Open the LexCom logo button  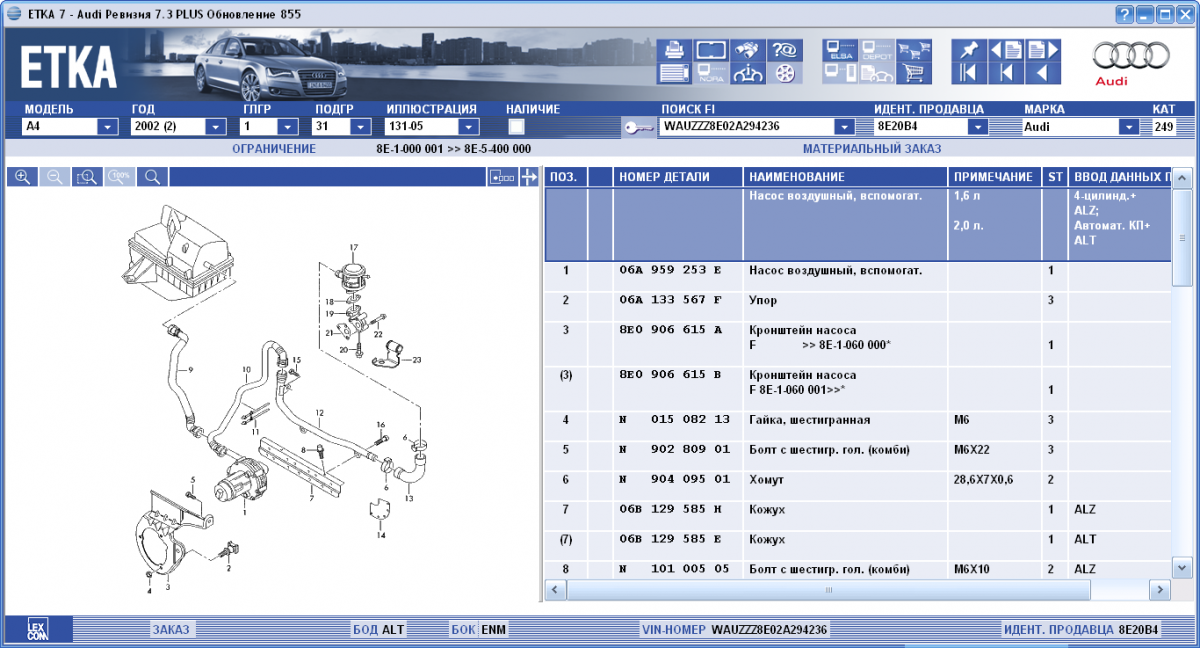(37, 629)
